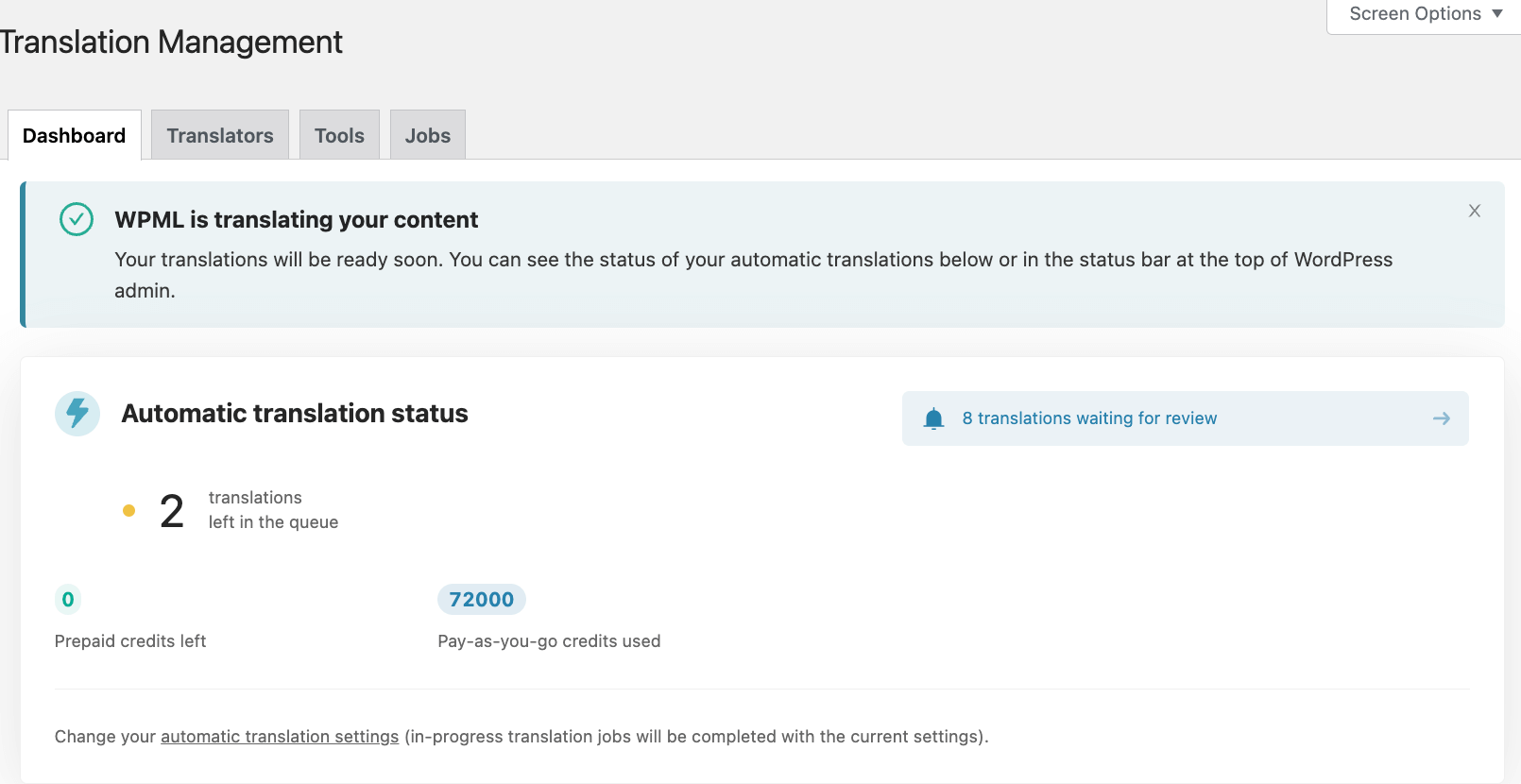Open the Tools tab
The image size is (1521, 784).
(339, 135)
